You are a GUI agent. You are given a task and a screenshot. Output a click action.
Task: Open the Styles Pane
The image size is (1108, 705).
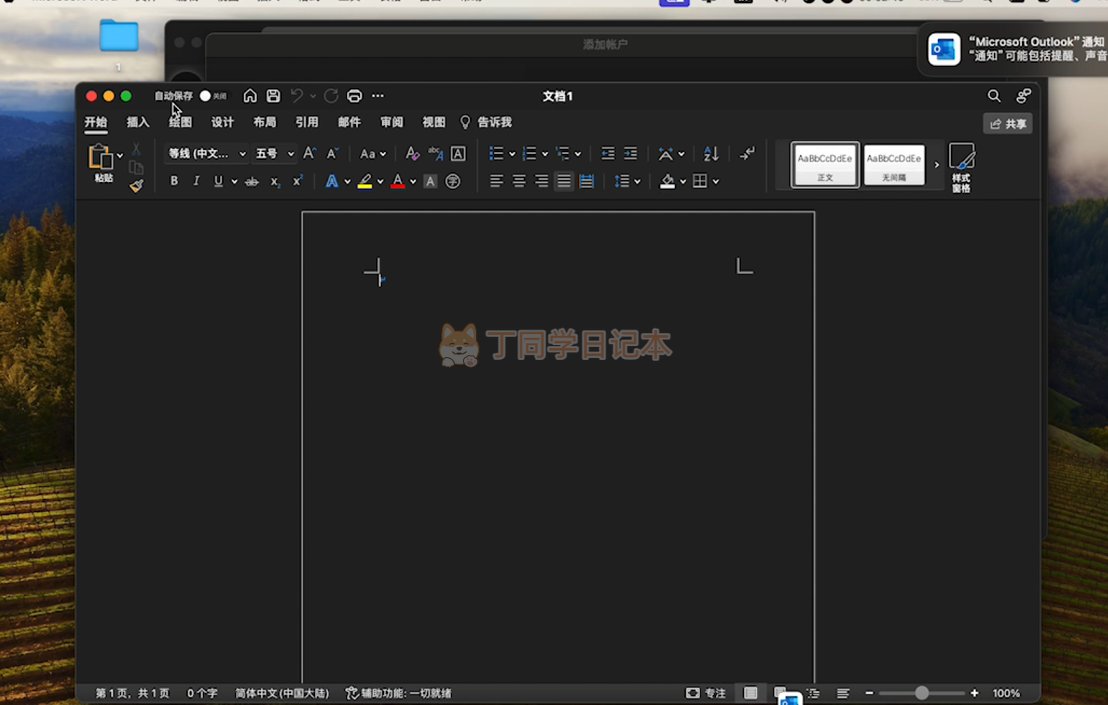click(x=961, y=167)
